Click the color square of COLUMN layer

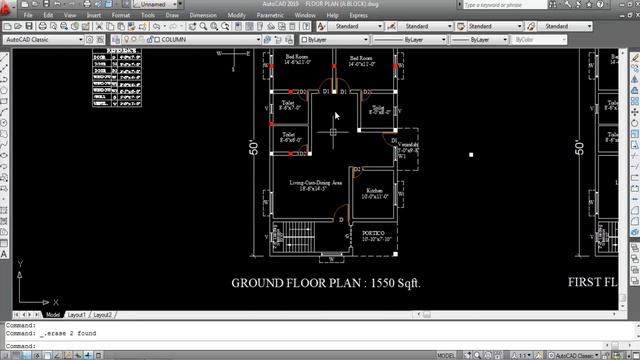click(x=157, y=40)
